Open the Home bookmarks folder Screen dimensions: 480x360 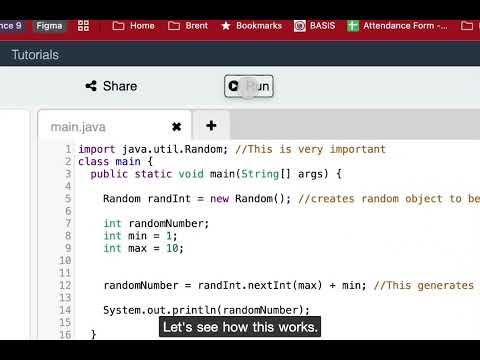click(x=133, y=26)
